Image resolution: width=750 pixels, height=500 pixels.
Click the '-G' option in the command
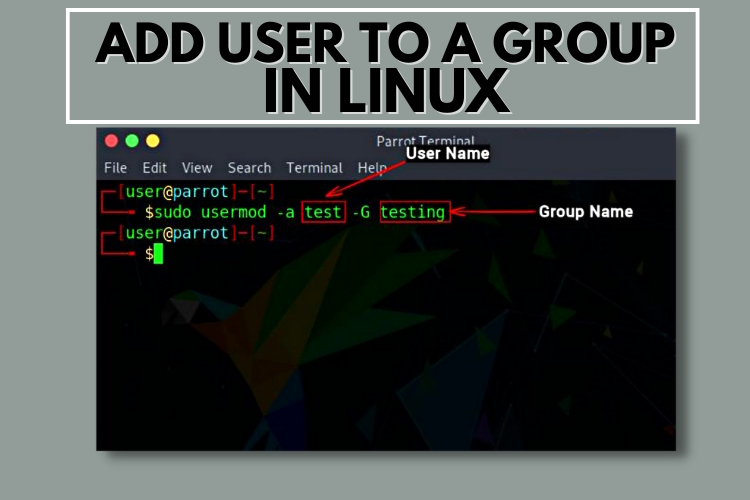tap(361, 212)
